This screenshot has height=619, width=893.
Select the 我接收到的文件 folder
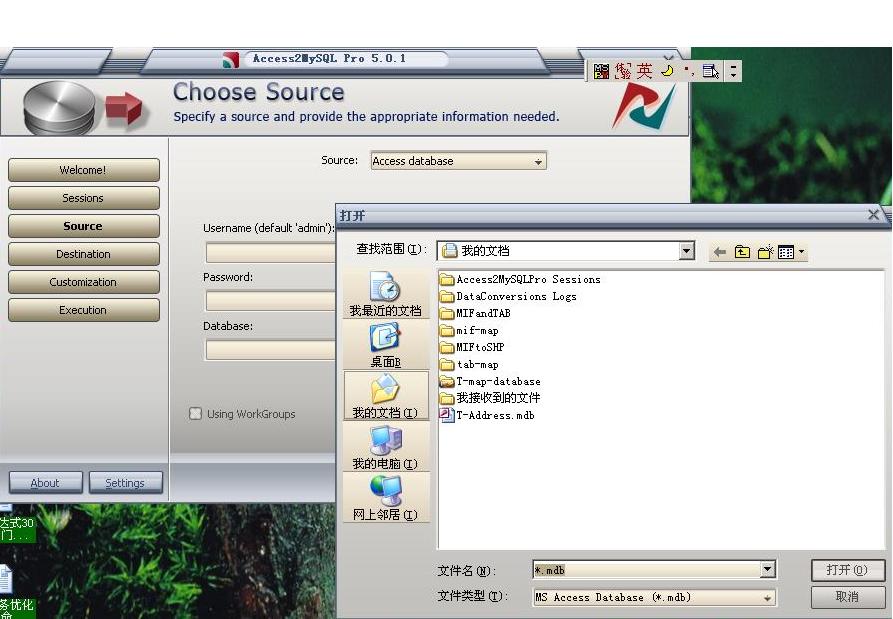point(490,398)
